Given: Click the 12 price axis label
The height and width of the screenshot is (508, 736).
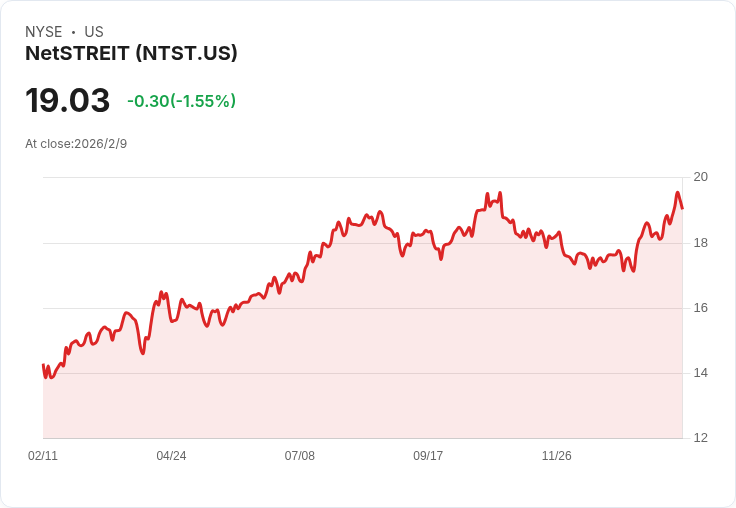Looking at the screenshot, I should point(701,438).
